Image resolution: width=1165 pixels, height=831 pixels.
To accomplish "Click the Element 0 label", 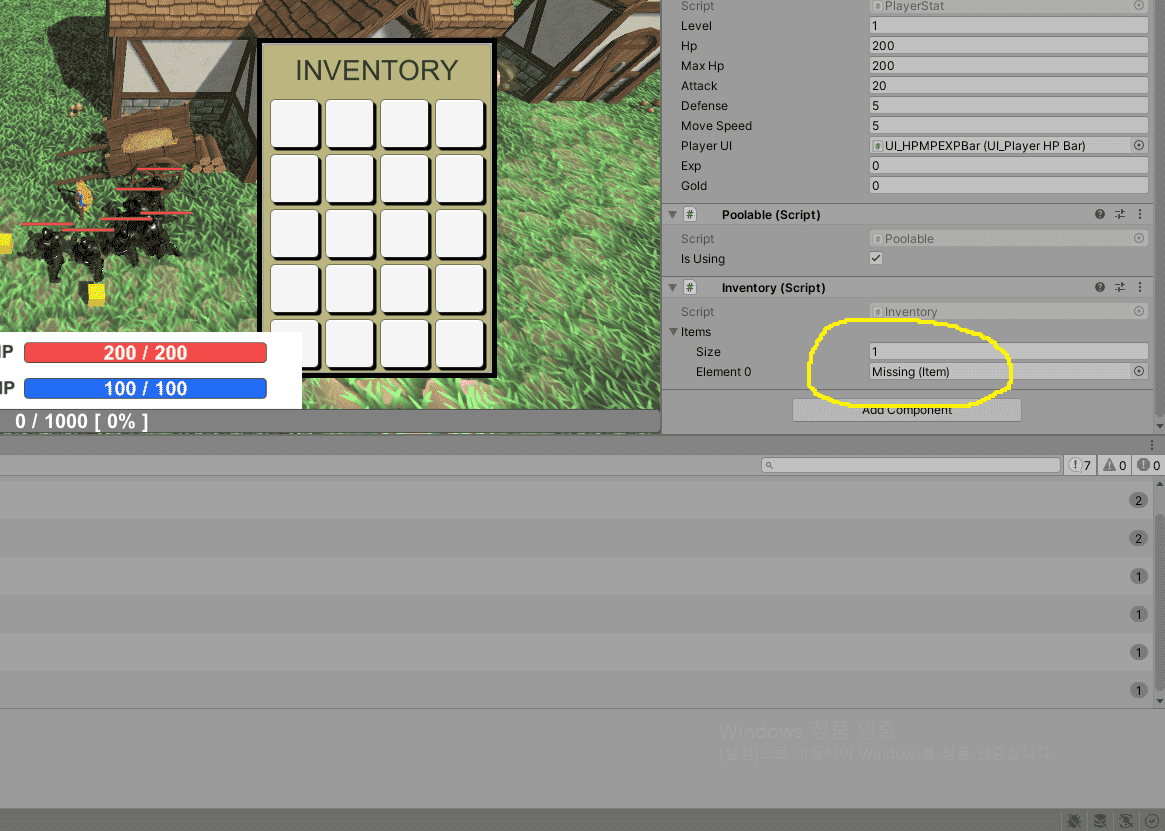I will (x=724, y=372).
